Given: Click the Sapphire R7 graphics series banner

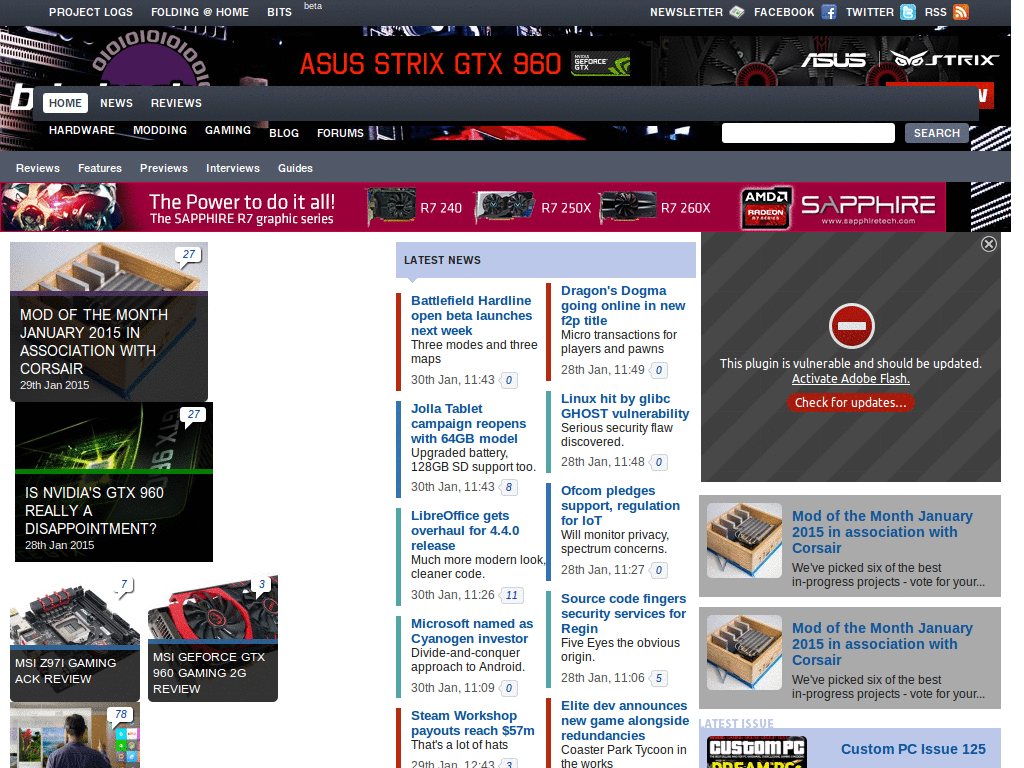Looking at the screenshot, I should pyautogui.click(x=473, y=208).
